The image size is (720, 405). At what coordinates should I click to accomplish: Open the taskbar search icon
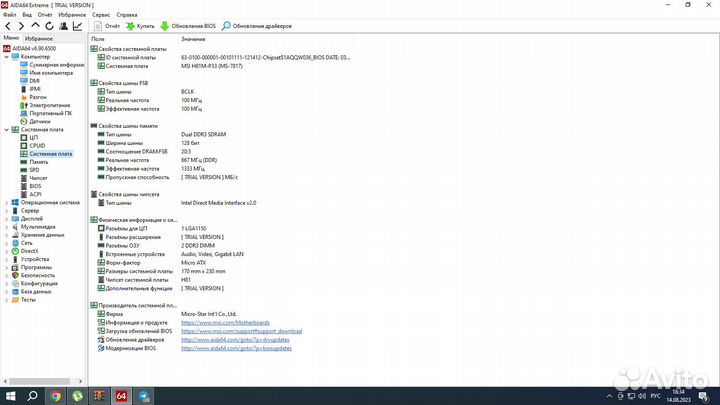pyautogui.click(x=32, y=396)
